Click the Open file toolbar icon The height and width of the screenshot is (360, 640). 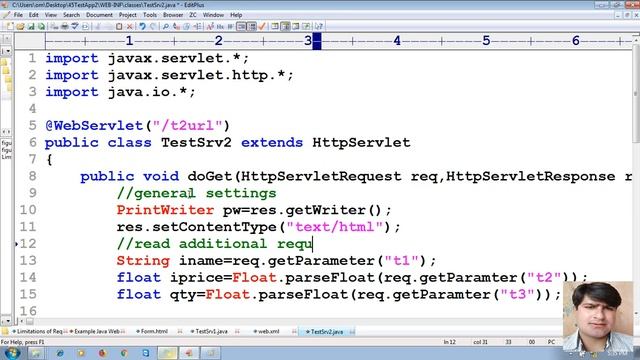pos(20,27)
